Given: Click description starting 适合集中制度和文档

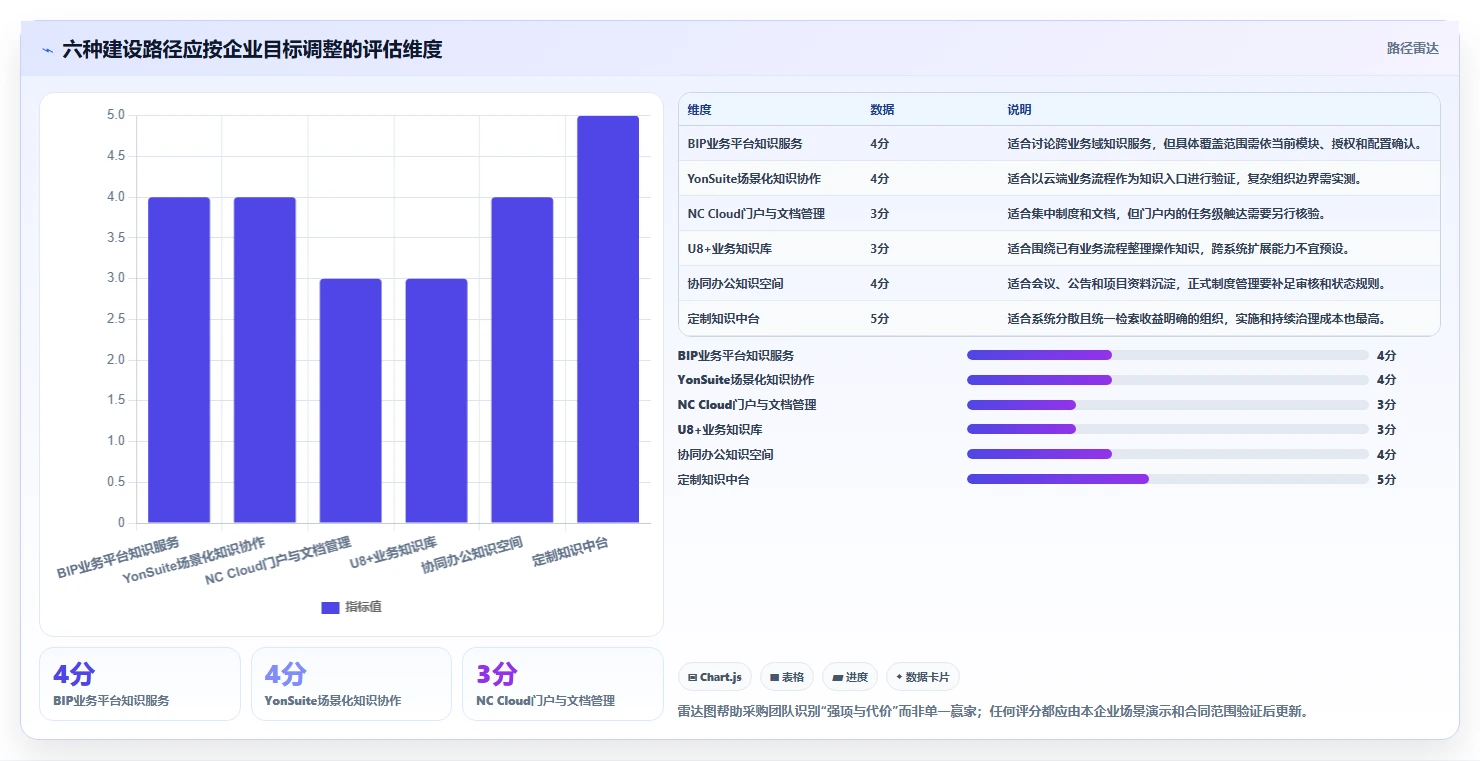Looking at the screenshot, I should click(x=1166, y=214).
